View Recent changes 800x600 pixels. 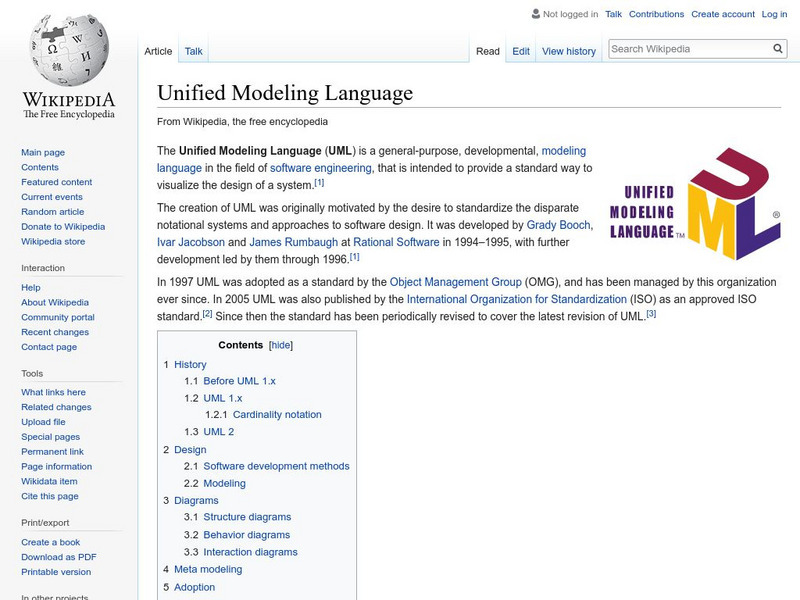click(55, 332)
